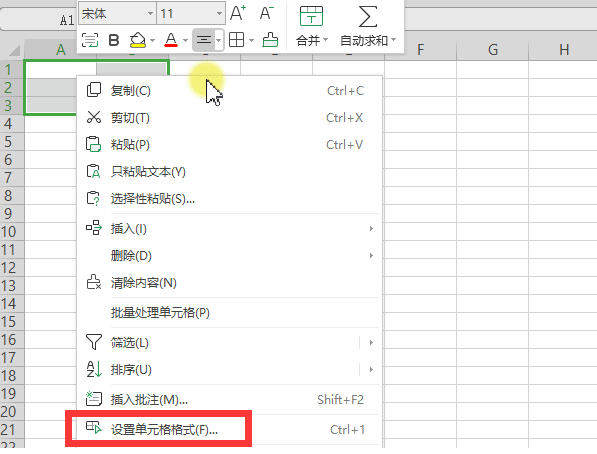Expand the 删除(D) submenu
This screenshot has width=597, height=454.
point(229,256)
